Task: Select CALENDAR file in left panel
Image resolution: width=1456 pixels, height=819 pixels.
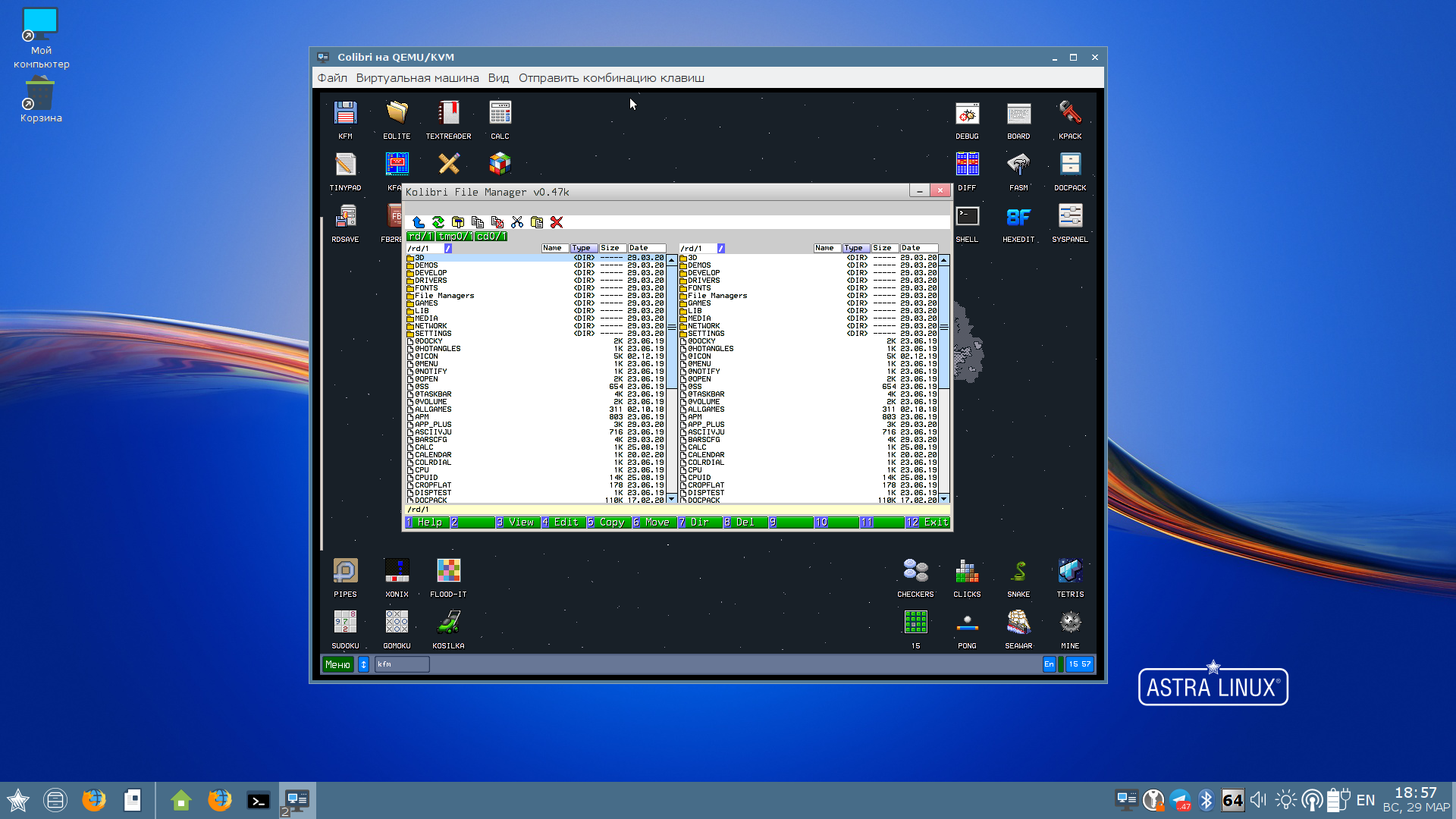Action: tap(535, 455)
